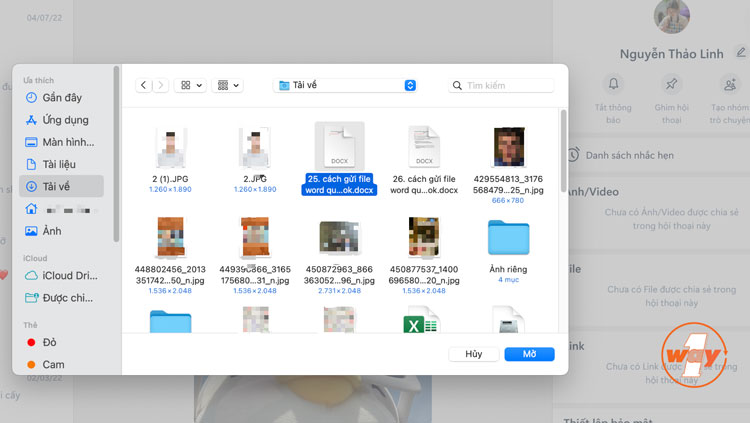Click the 25. cách gửi file word filename label

pos(339,184)
